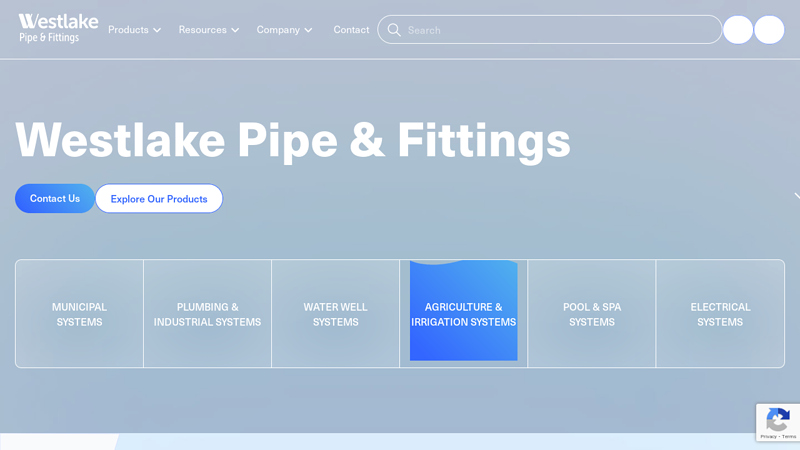Image resolution: width=800 pixels, height=450 pixels.
Task: Click the reCAPTCHA badge icon
Action: (x=778, y=420)
